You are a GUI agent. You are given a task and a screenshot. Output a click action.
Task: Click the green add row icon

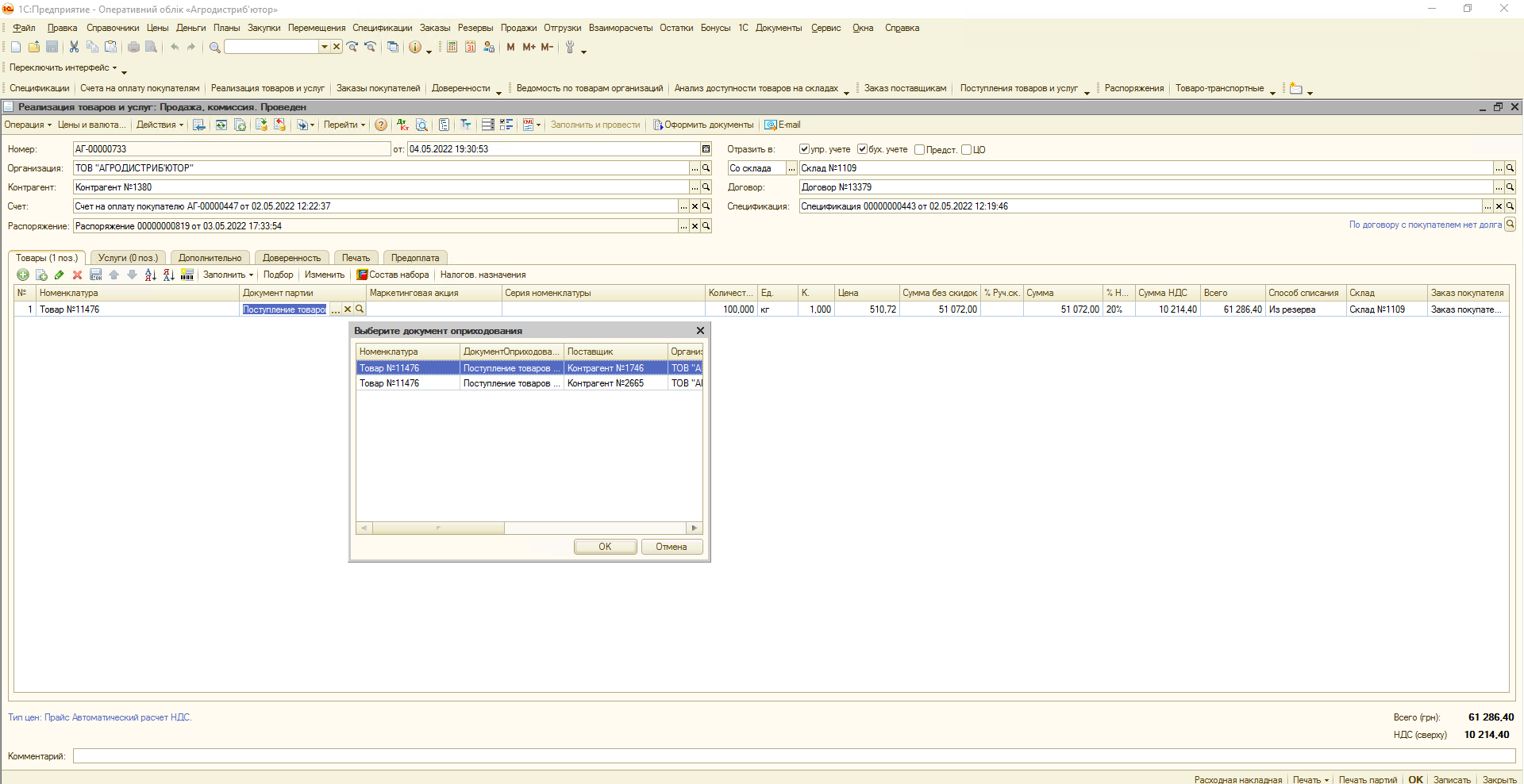coord(22,275)
